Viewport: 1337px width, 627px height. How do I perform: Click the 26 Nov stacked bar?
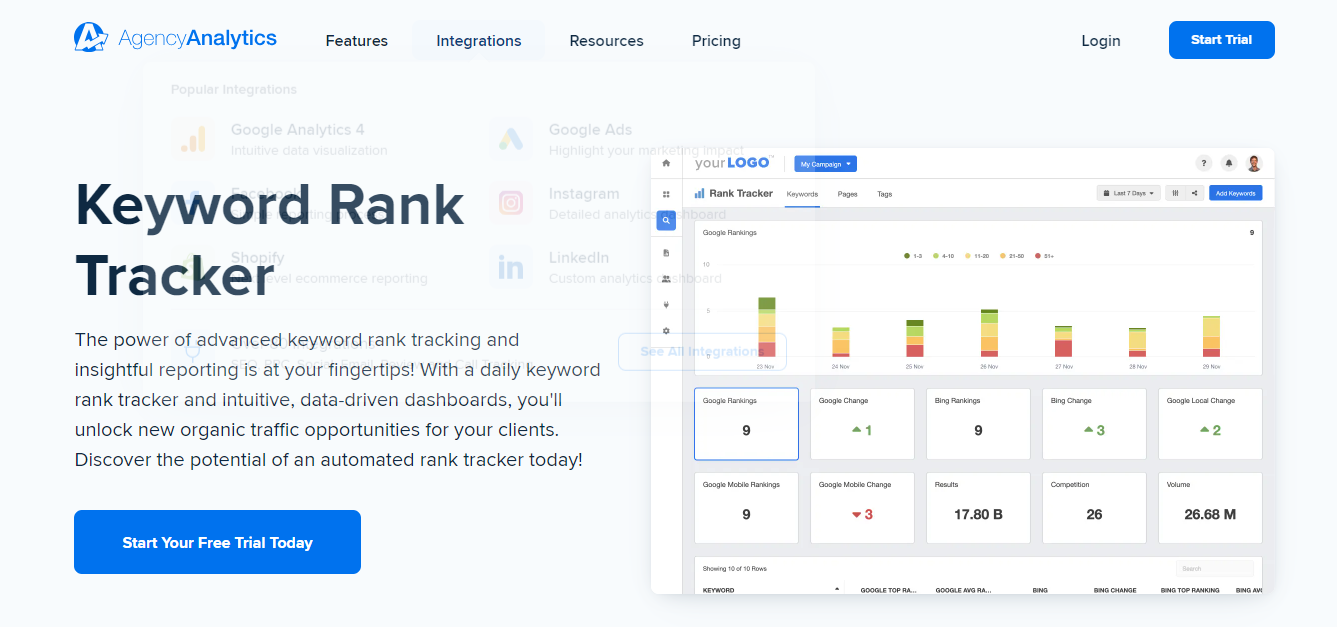989,333
